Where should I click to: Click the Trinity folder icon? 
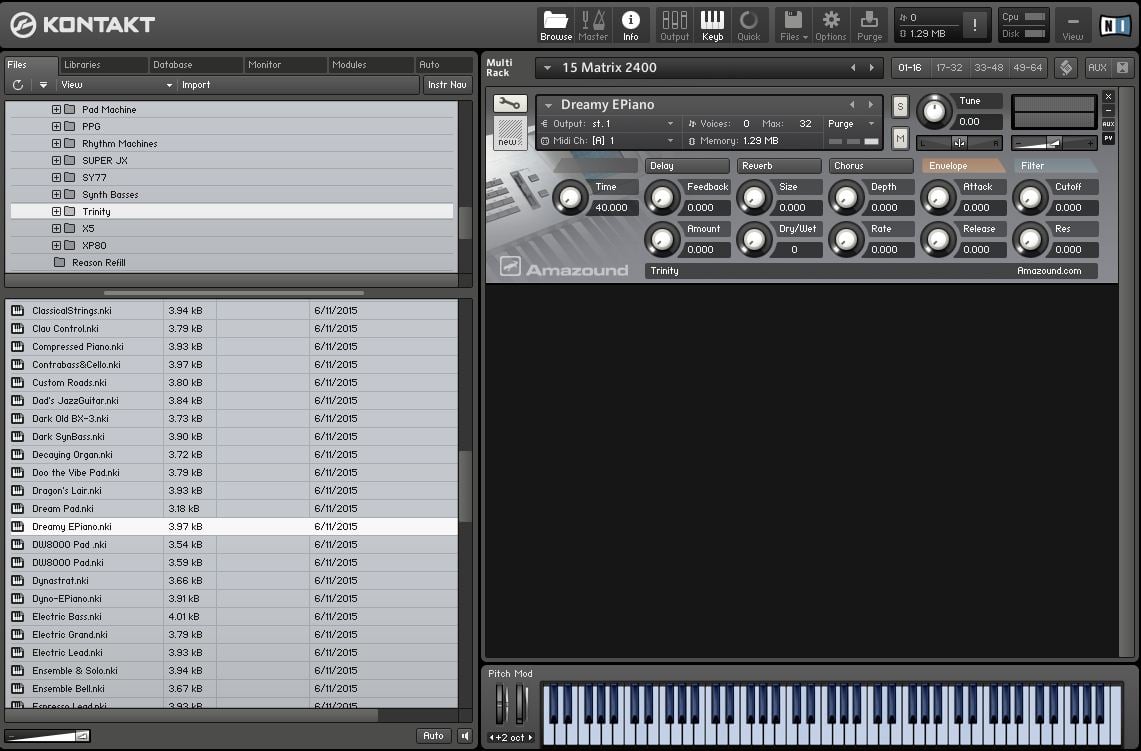click(70, 212)
